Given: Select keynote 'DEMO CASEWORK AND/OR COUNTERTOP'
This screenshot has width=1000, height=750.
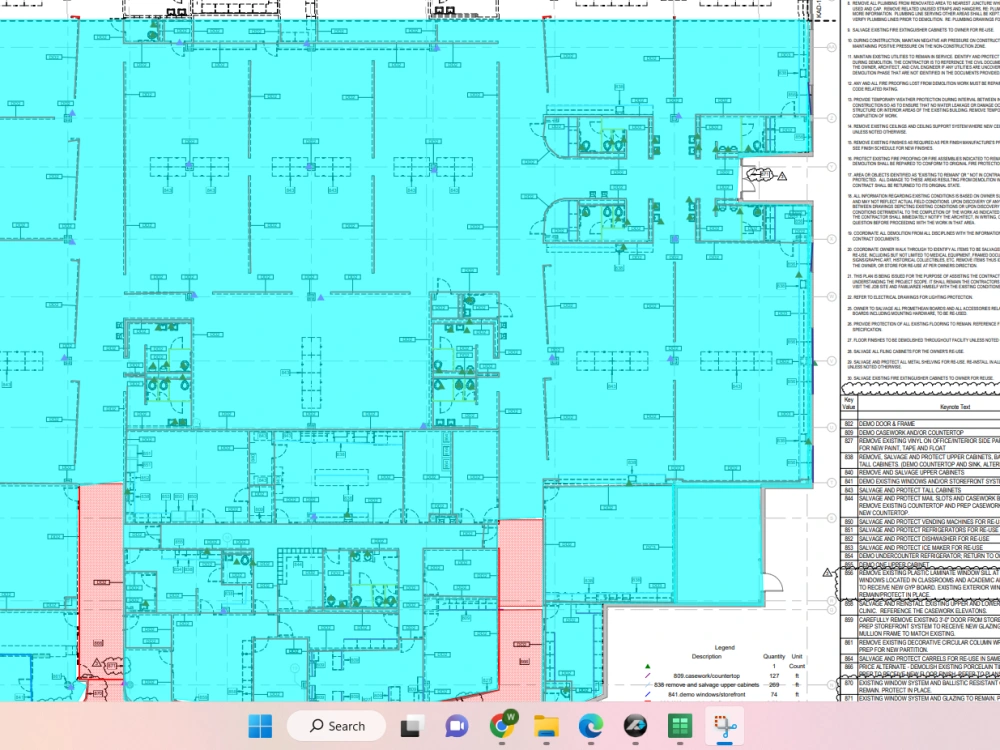Looking at the screenshot, I should (920, 432).
